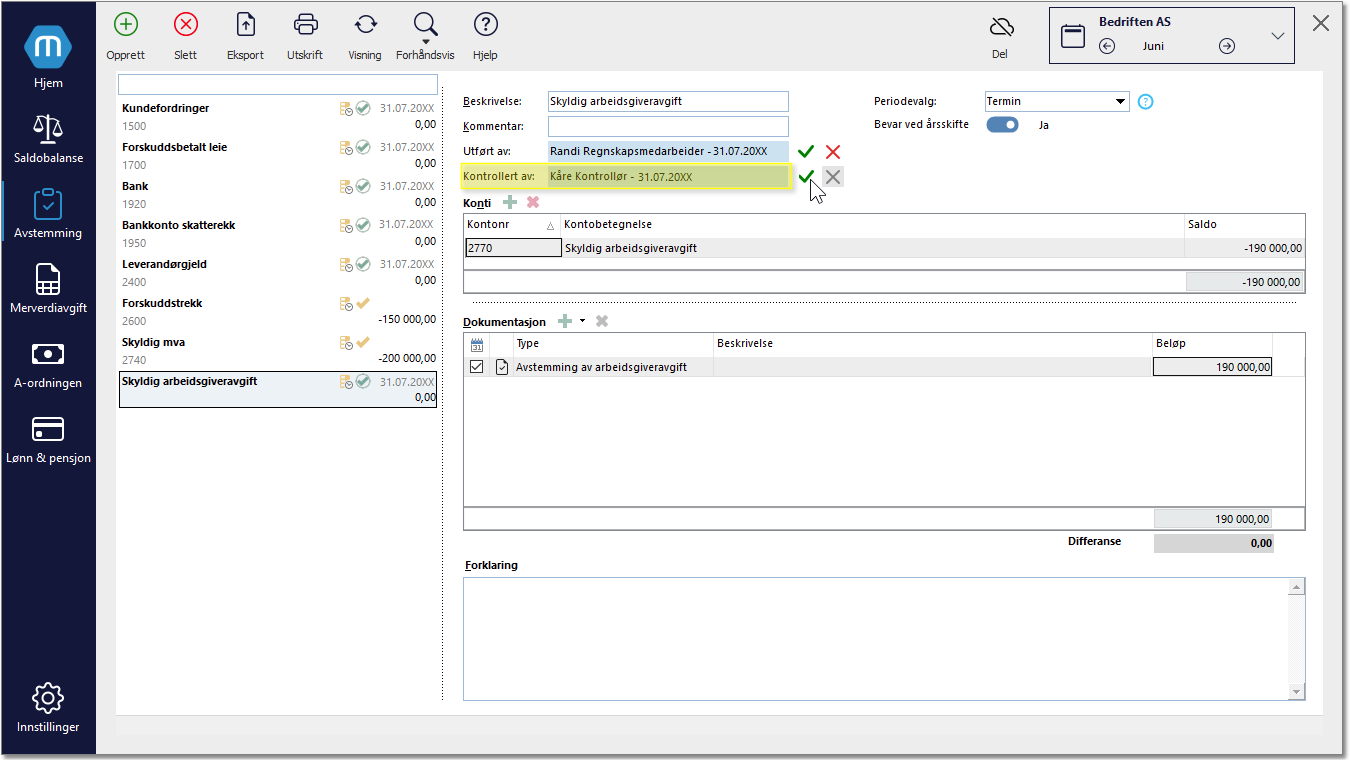The width and height of the screenshot is (1350, 762).
Task: Toggle the Avstemming av arbeidsgiveravgift row checkbox
Action: 477,367
